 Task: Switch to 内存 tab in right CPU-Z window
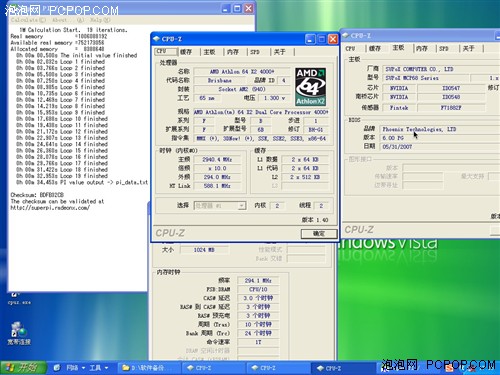(x=422, y=48)
